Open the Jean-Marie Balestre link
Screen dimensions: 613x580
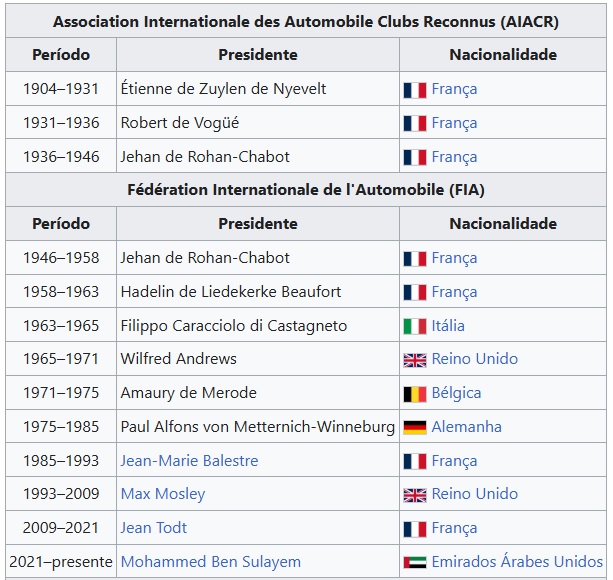(189, 461)
